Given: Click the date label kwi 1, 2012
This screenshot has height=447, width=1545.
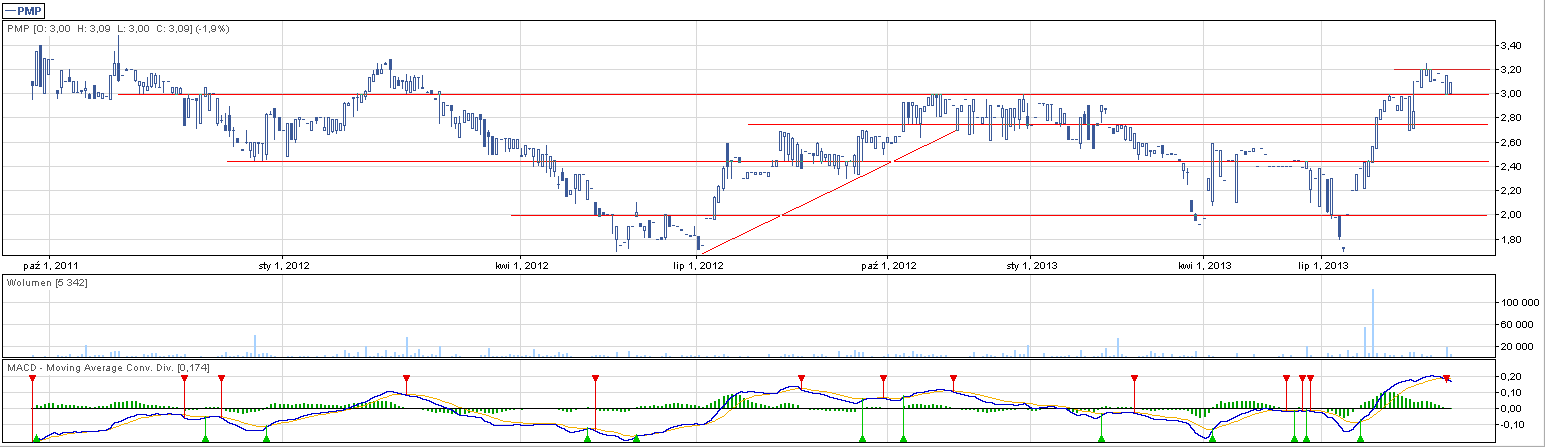Looking at the screenshot, I should [x=523, y=266].
